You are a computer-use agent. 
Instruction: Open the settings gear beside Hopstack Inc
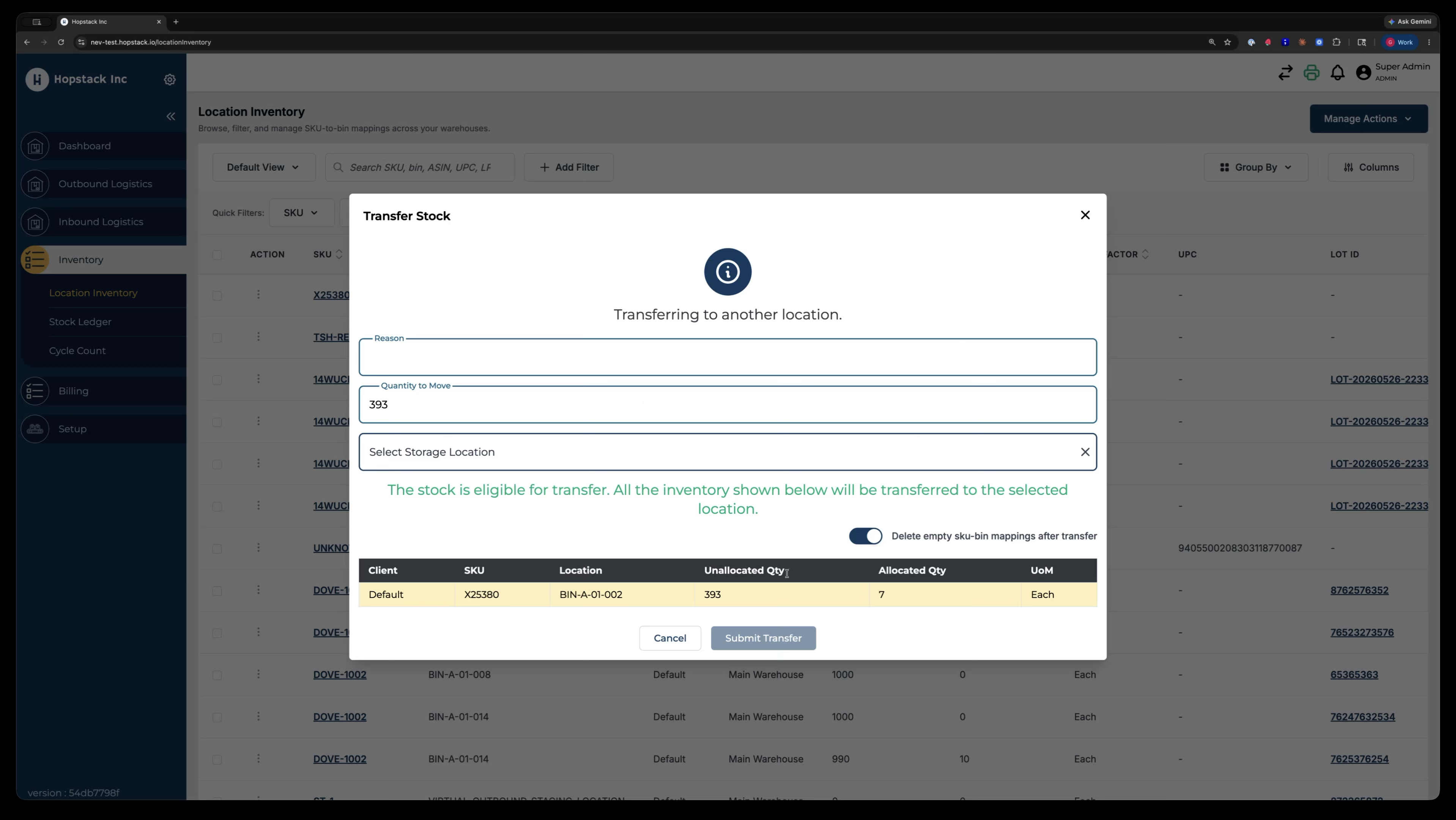170,80
